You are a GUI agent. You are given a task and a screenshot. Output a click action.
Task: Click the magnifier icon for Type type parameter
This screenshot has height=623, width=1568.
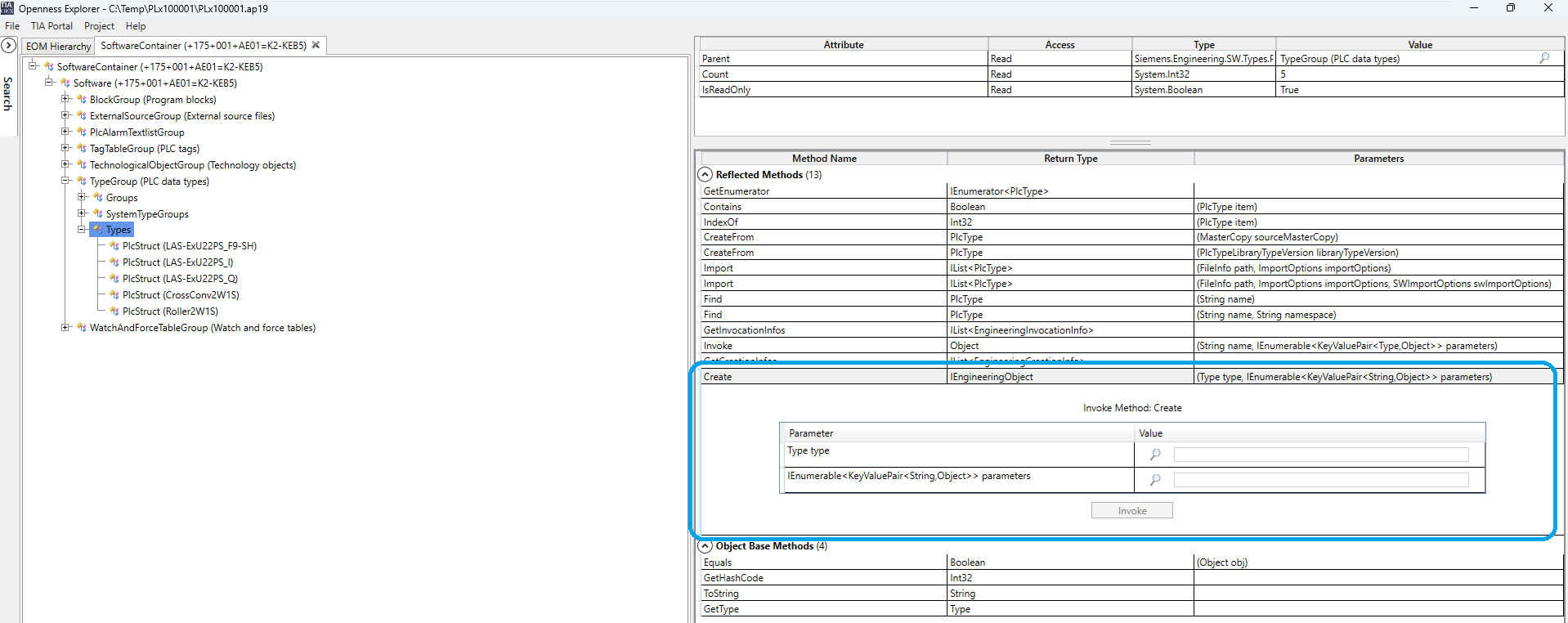coord(1155,455)
